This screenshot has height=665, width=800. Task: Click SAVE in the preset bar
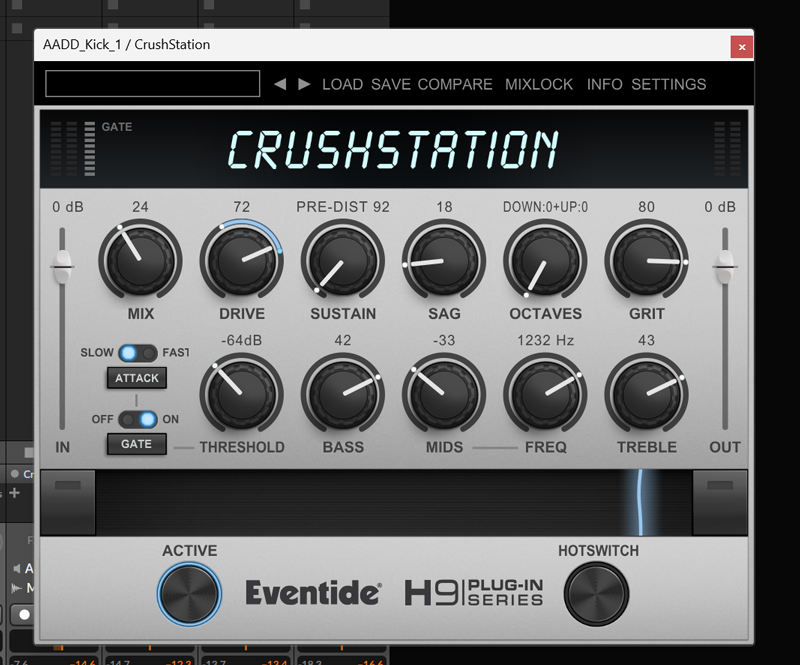coord(391,84)
